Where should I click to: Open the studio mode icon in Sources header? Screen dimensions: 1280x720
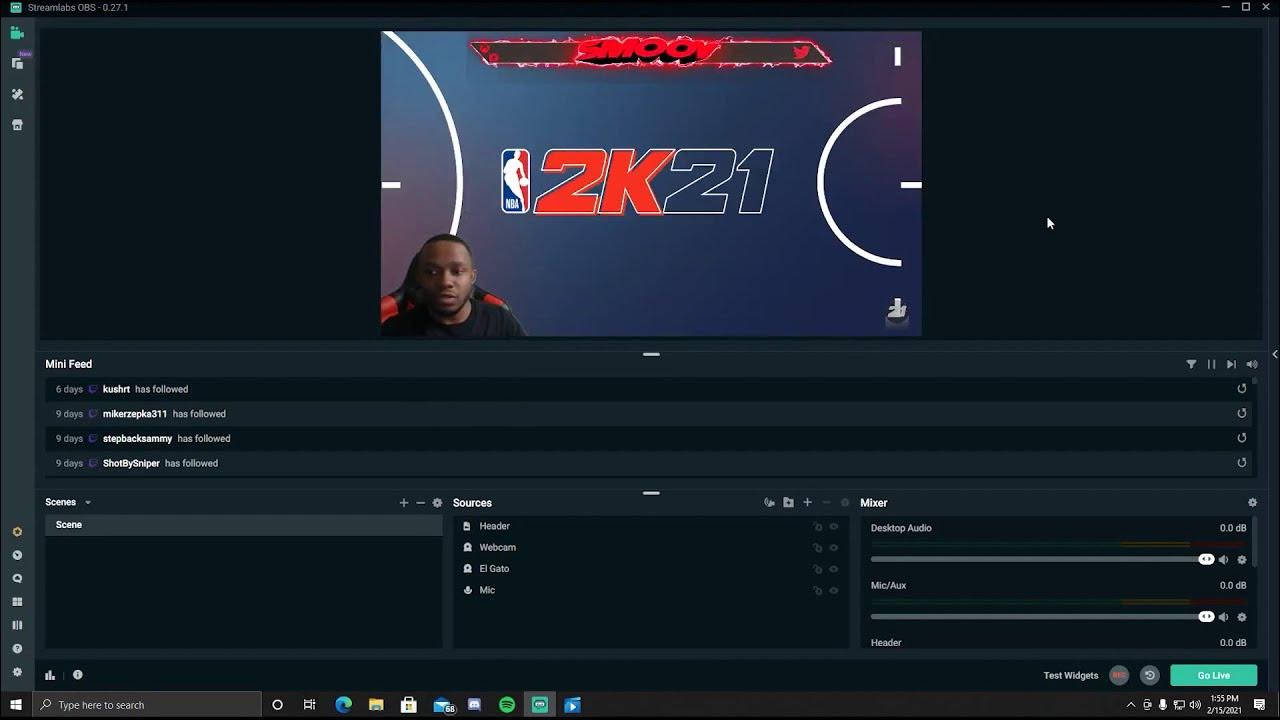[769, 503]
